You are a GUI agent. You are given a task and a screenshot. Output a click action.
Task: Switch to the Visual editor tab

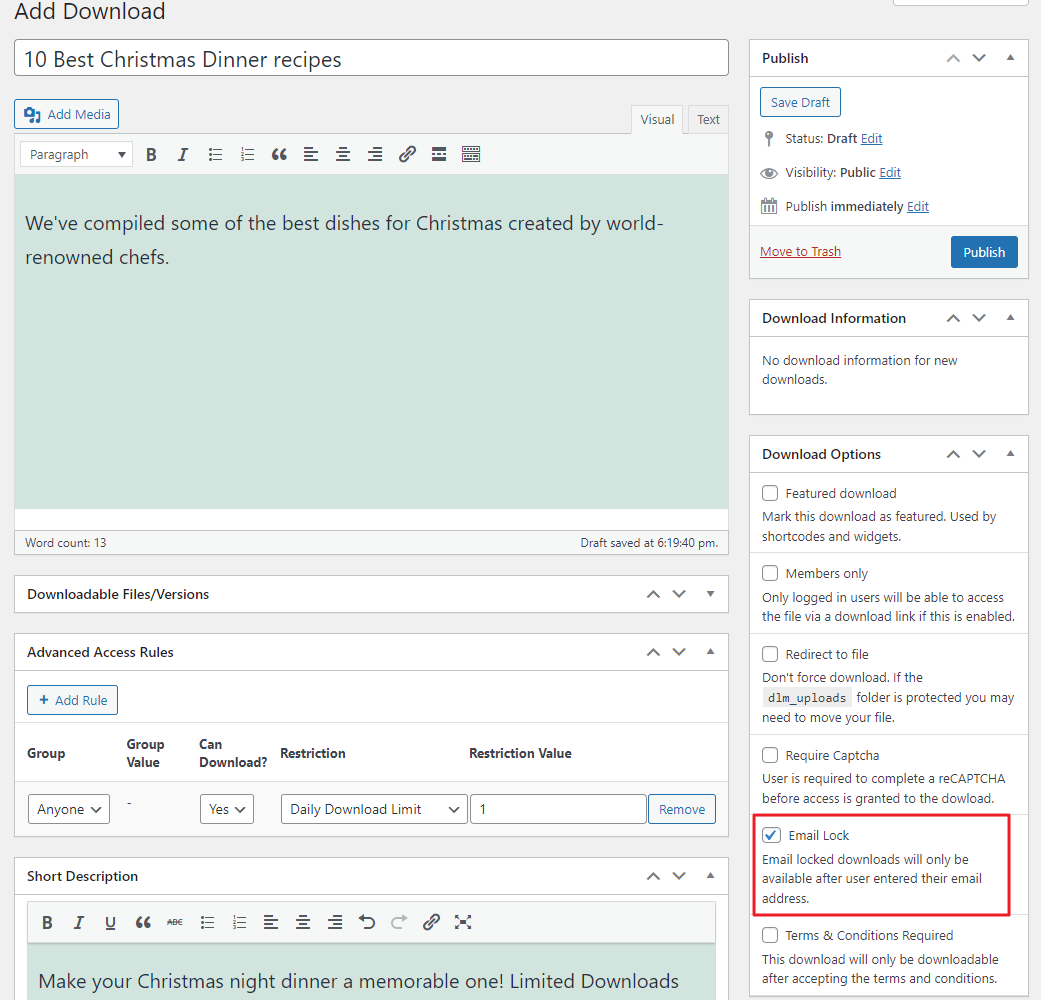pyautogui.click(x=657, y=120)
